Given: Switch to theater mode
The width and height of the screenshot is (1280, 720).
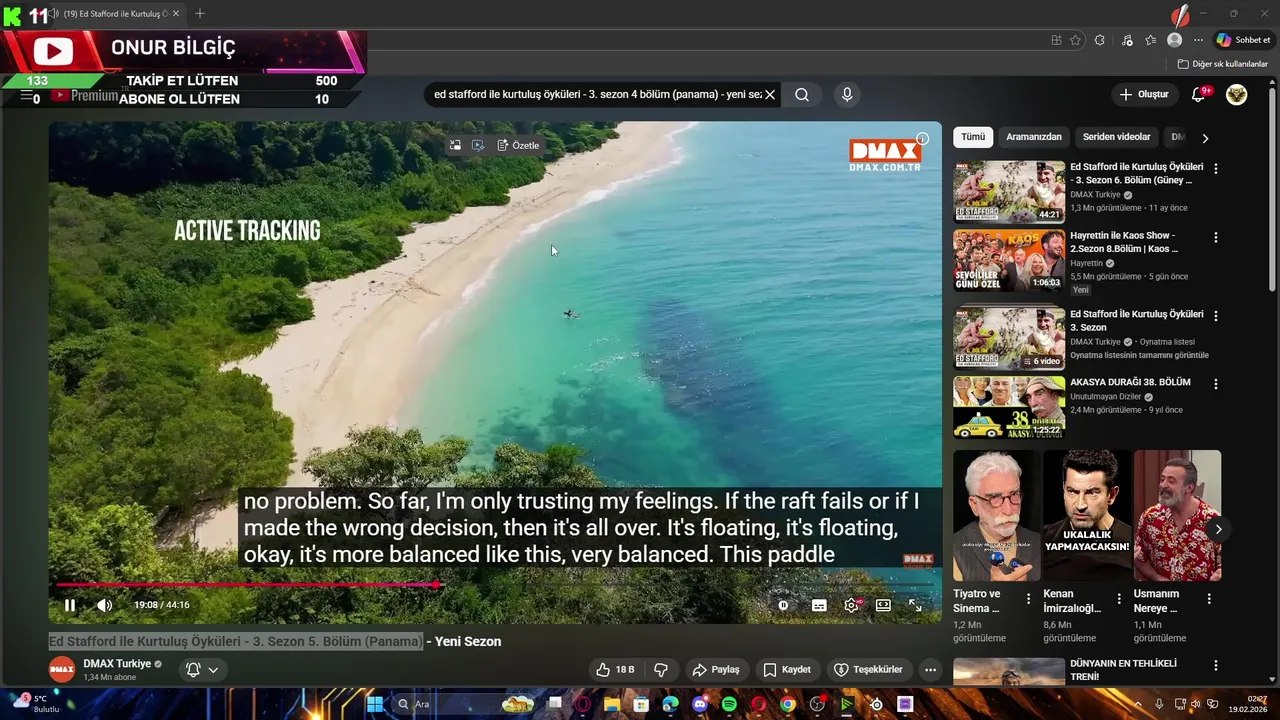Looking at the screenshot, I should (883, 605).
